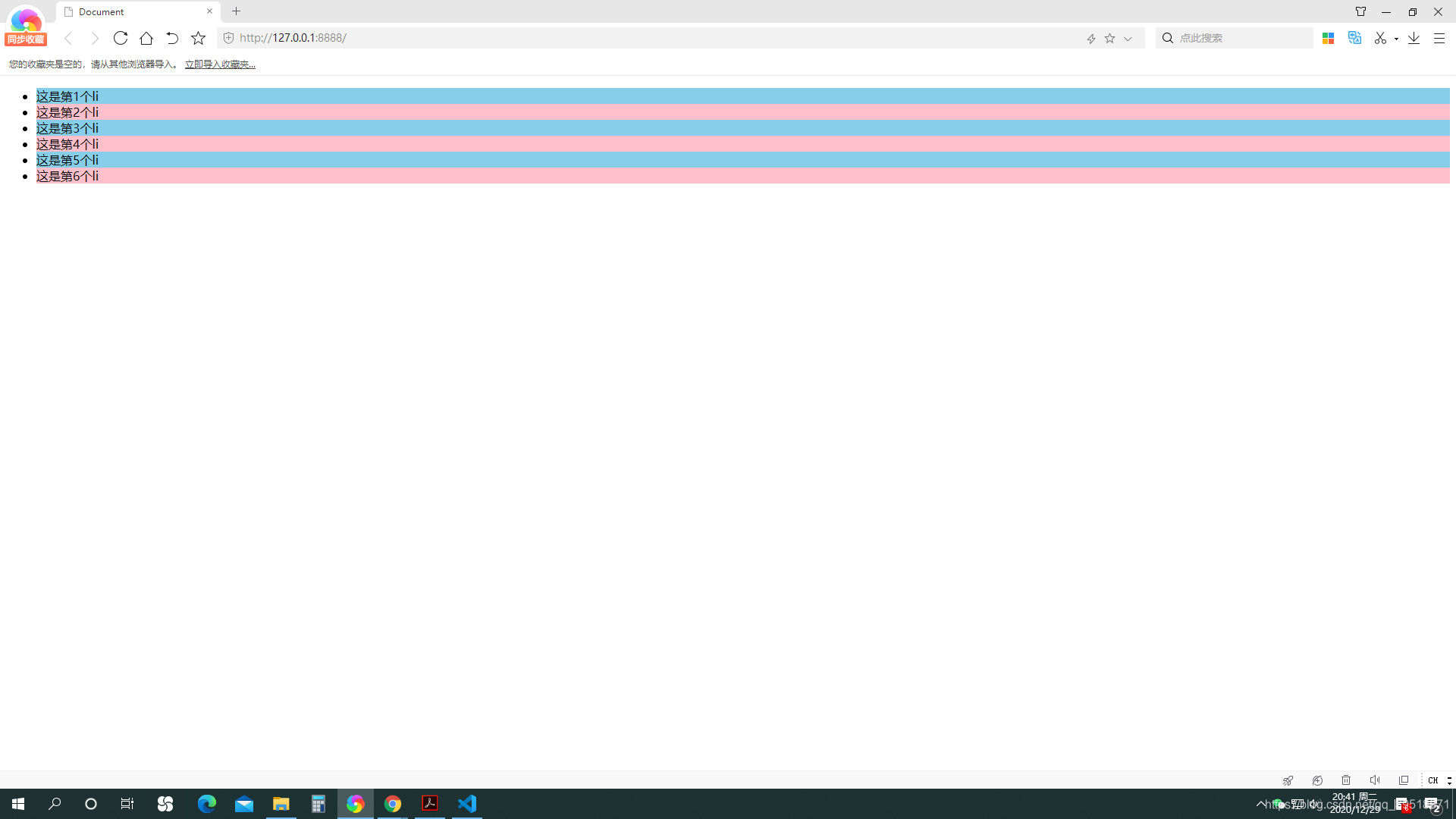Click the rocket accelerator status icon
The image size is (1456, 819).
tap(1288, 780)
